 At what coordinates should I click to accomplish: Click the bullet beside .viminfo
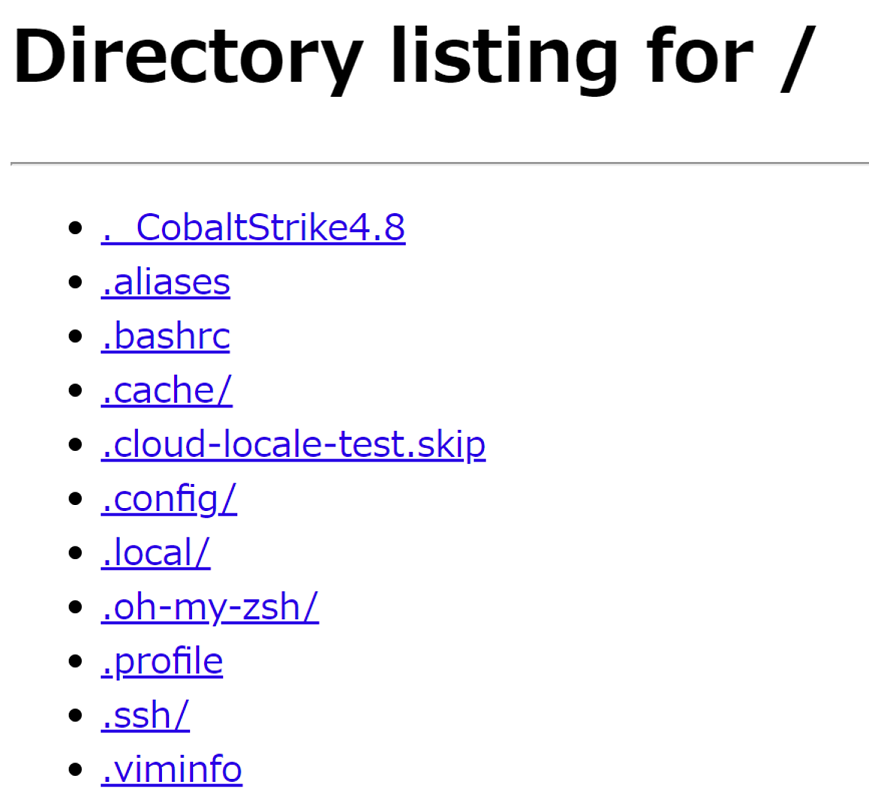click(74, 771)
